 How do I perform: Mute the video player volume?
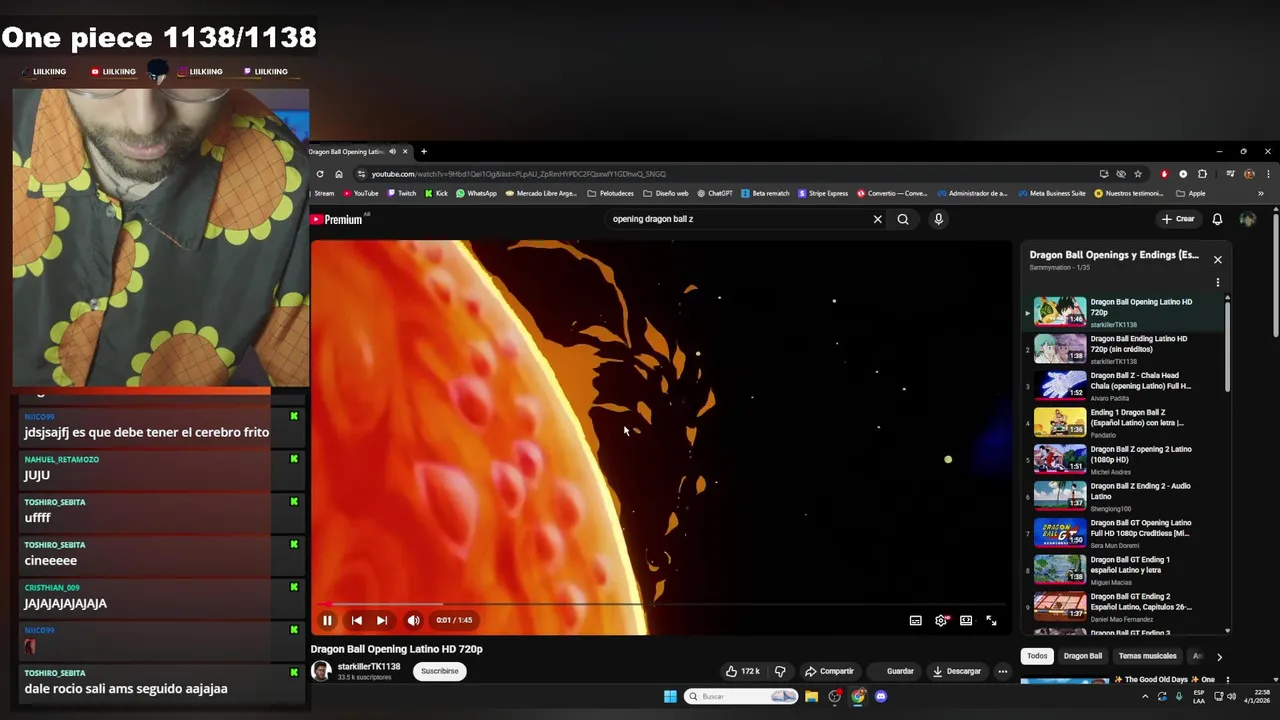pos(413,620)
